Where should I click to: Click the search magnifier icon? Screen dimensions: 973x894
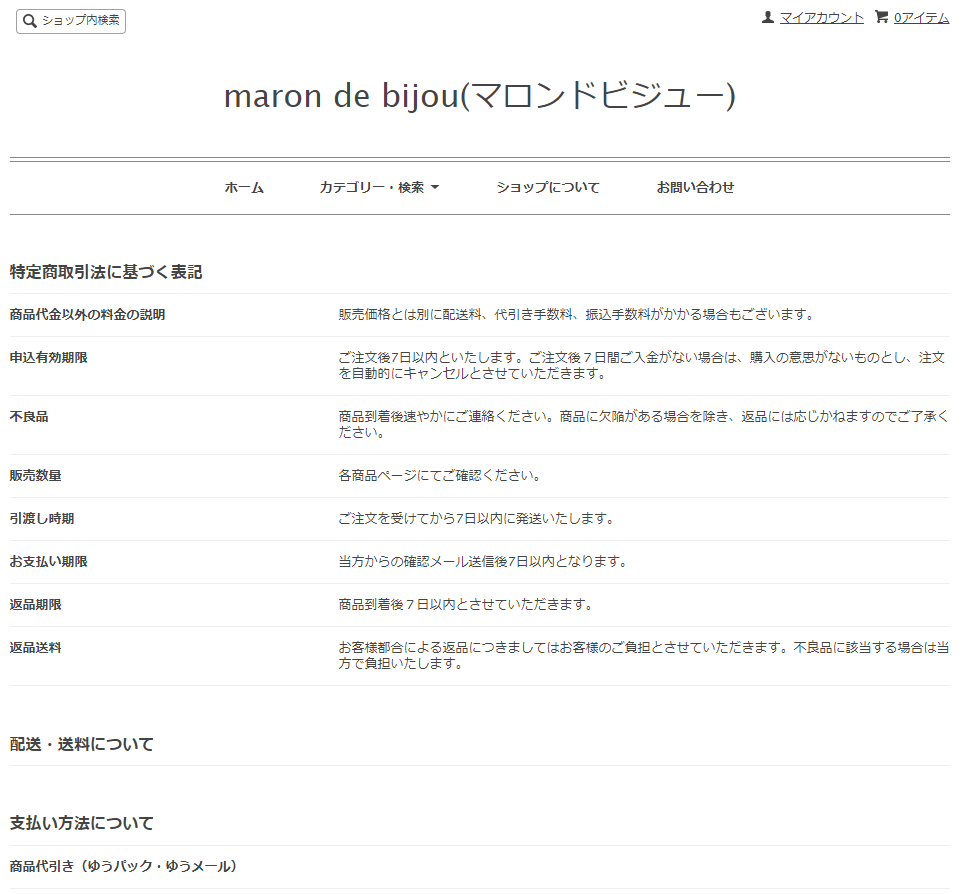[x=29, y=21]
